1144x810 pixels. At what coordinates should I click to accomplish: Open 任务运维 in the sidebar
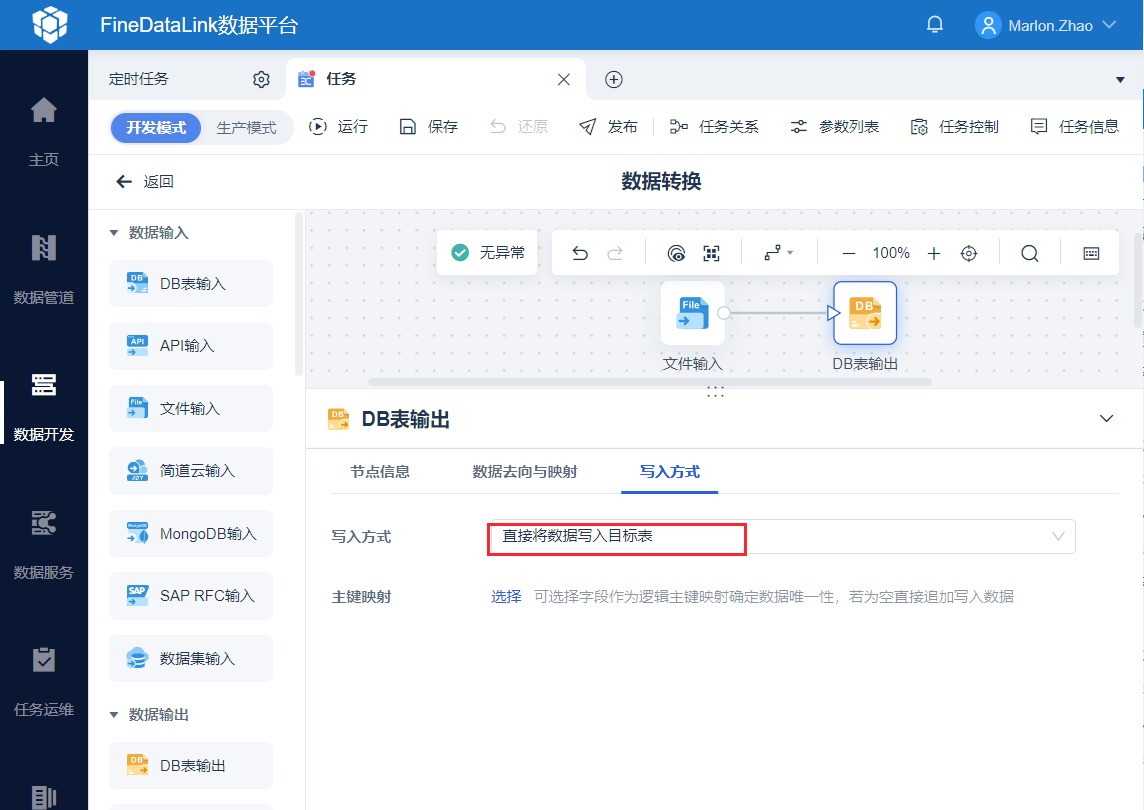coord(44,682)
